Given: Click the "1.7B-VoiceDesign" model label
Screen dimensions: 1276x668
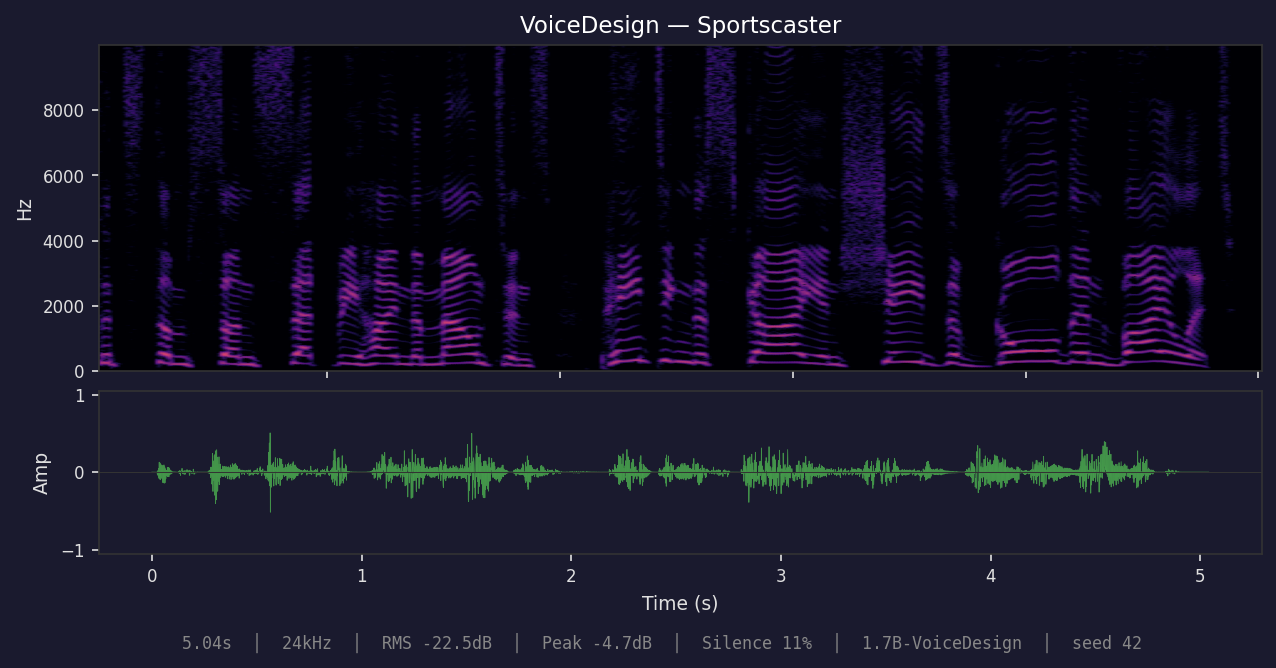Looking at the screenshot, I should pos(942,643).
